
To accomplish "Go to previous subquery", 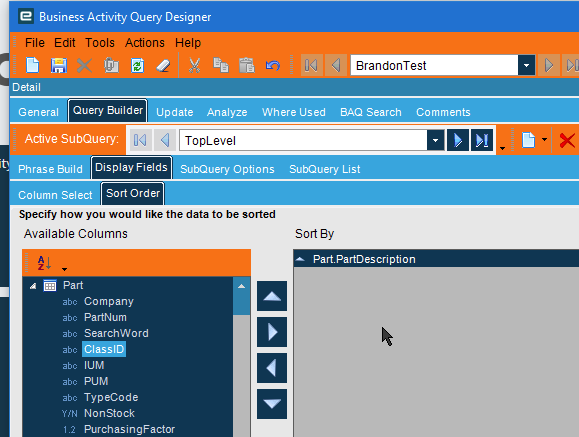I will pyautogui.click(x=165, y=140).
